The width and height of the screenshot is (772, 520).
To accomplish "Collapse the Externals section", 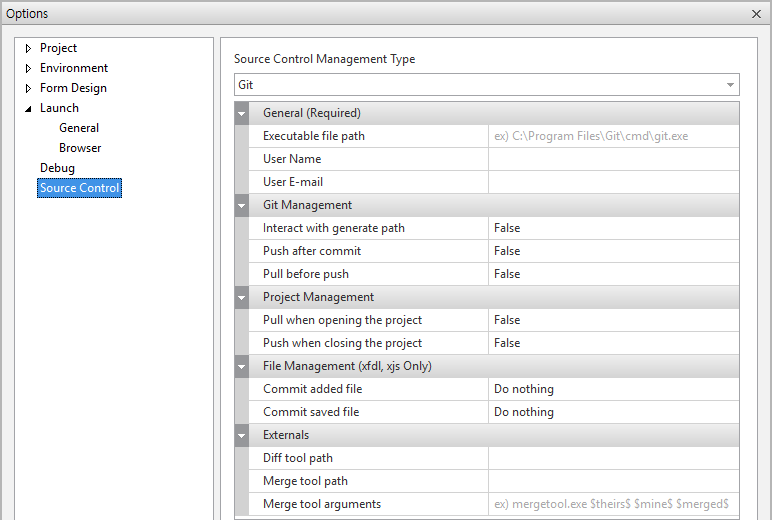I will pos(241,435).
